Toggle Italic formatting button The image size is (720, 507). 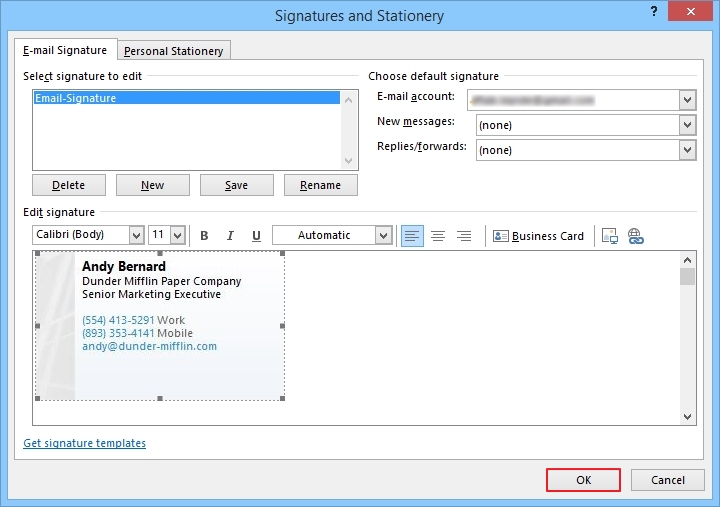point(230,236)
